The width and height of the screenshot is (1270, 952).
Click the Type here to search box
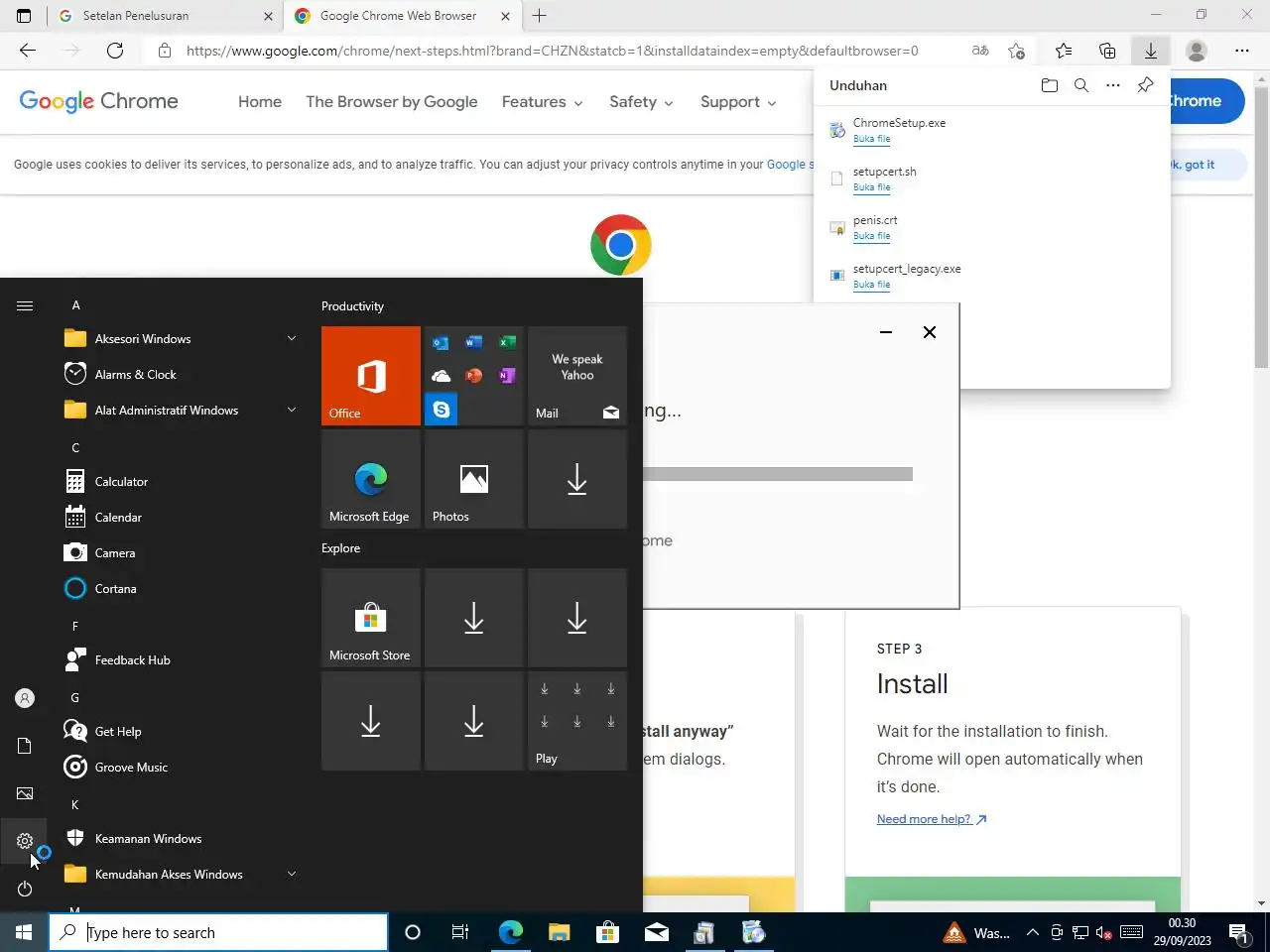[218, 932]
